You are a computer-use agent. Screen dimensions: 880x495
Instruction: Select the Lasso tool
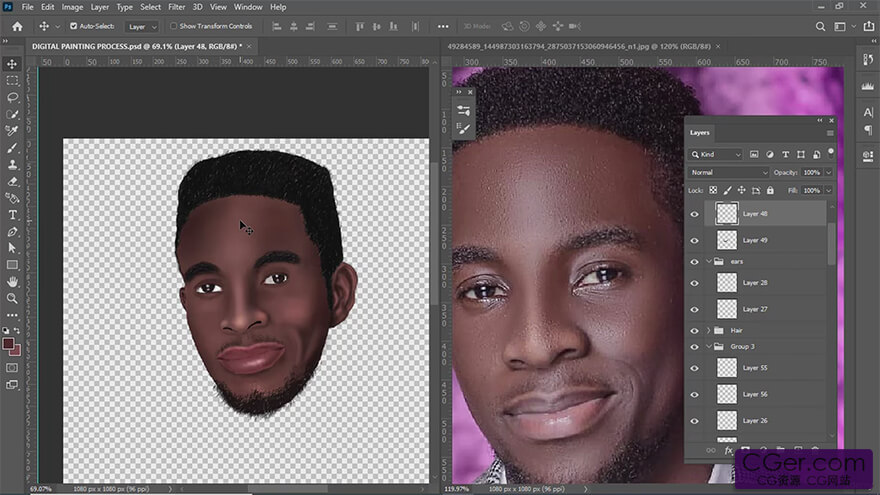click(12, 98)
